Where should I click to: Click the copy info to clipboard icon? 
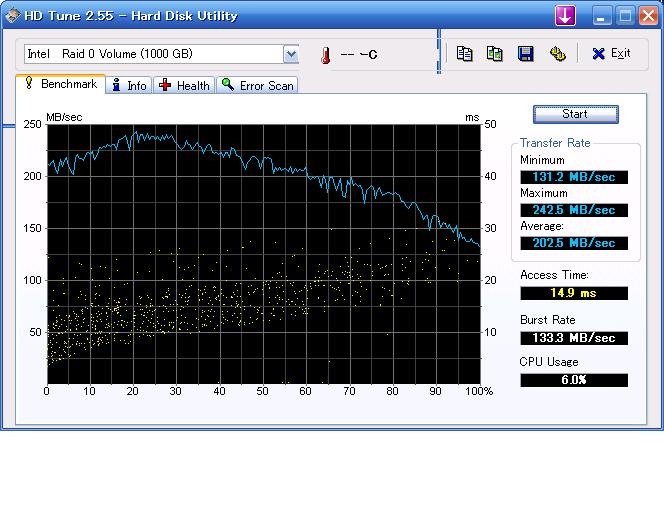click(x=464, y=54)
